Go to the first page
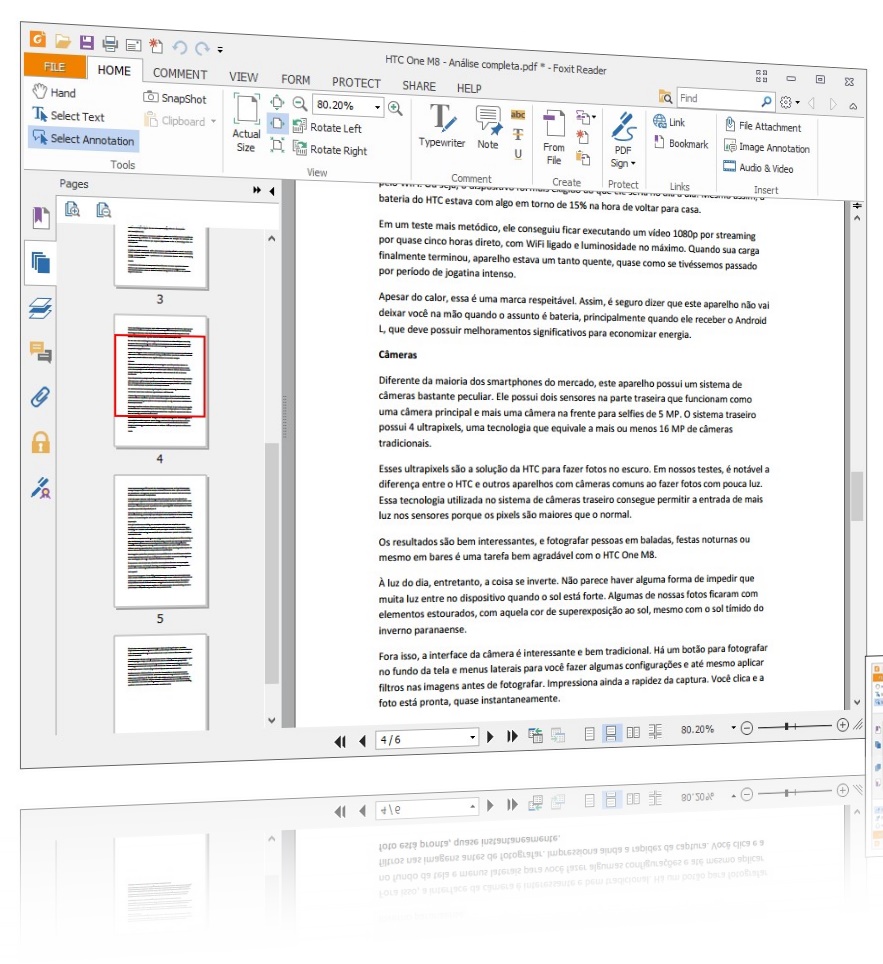Screen dimensions: 883x964 tap(340, 741)
